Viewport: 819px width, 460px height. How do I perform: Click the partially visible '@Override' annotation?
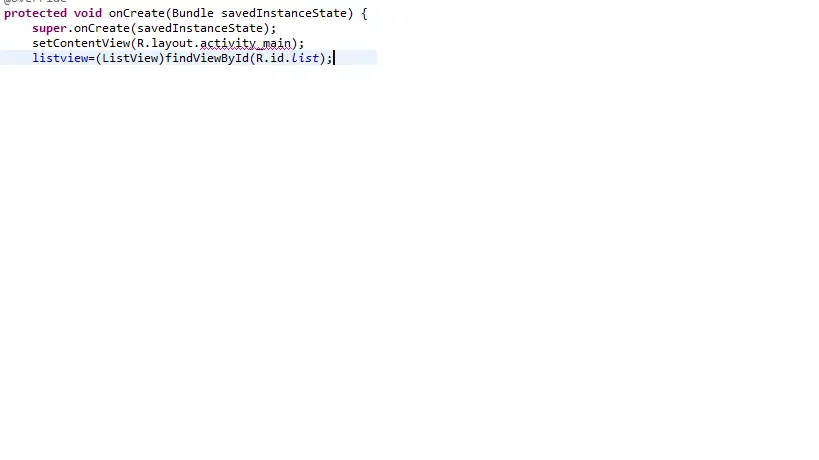pyautogui.click(x=36, y=2)
